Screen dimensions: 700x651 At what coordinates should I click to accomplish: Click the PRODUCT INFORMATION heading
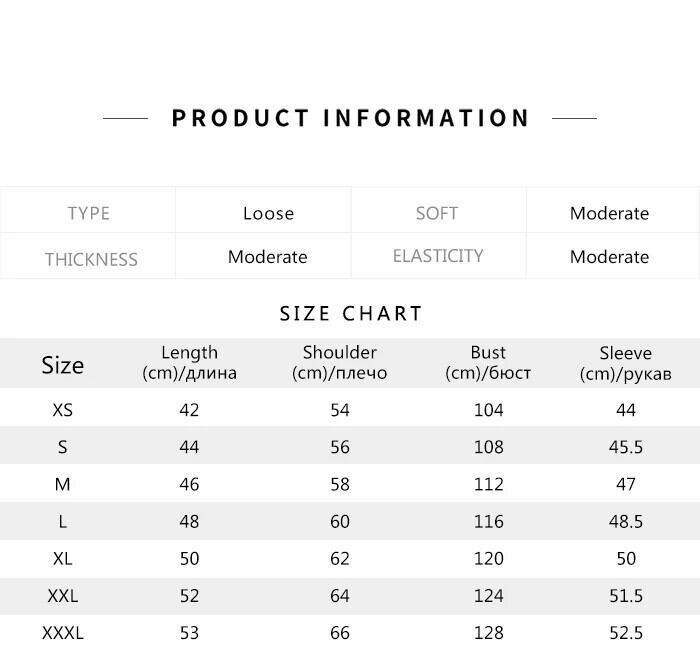(x=350, y=118)
